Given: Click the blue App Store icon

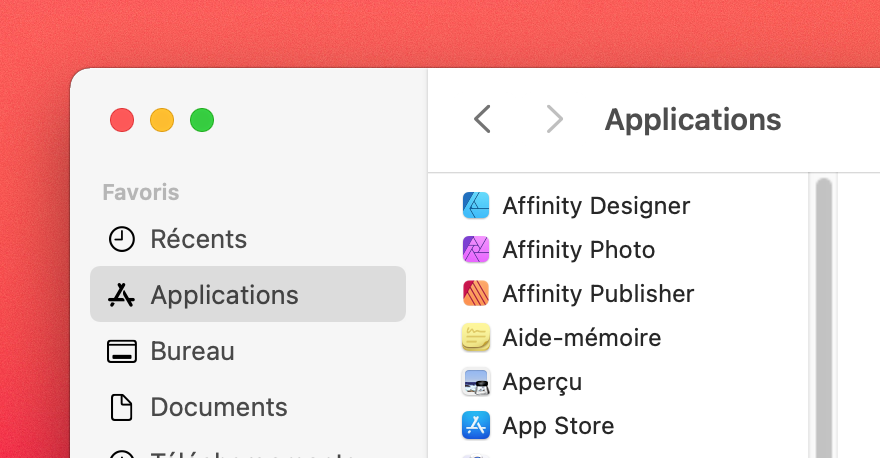Looking at the screenshot, I should point(475,426).
